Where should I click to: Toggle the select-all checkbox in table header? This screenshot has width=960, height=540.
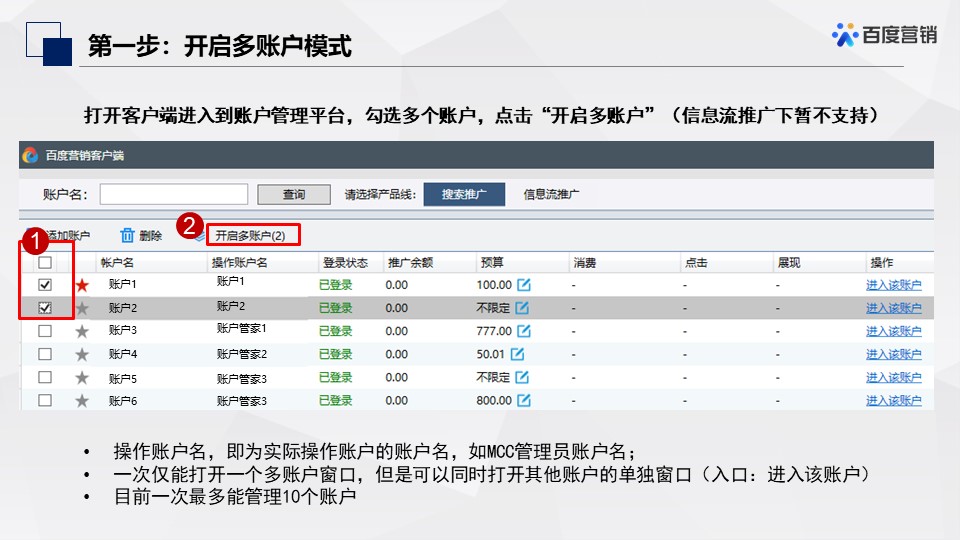(45, 263)
